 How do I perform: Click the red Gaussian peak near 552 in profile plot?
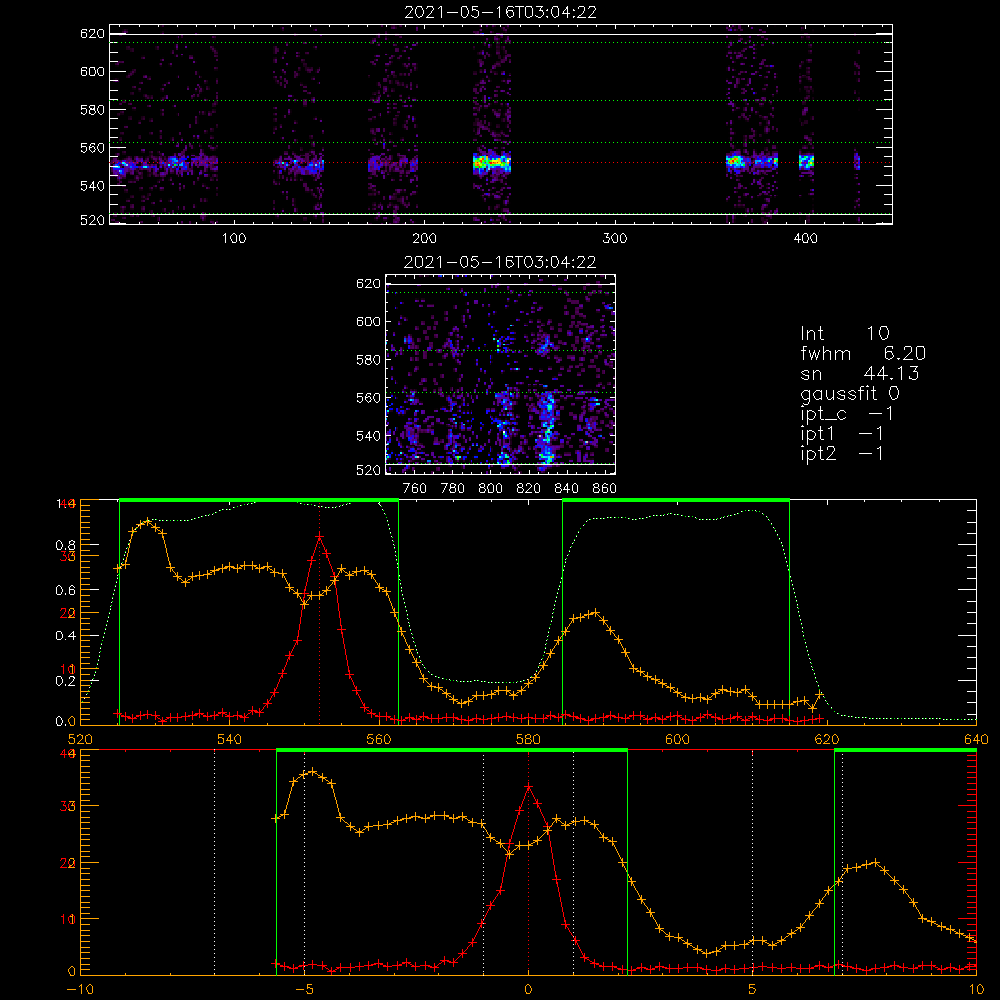(320, 537)
